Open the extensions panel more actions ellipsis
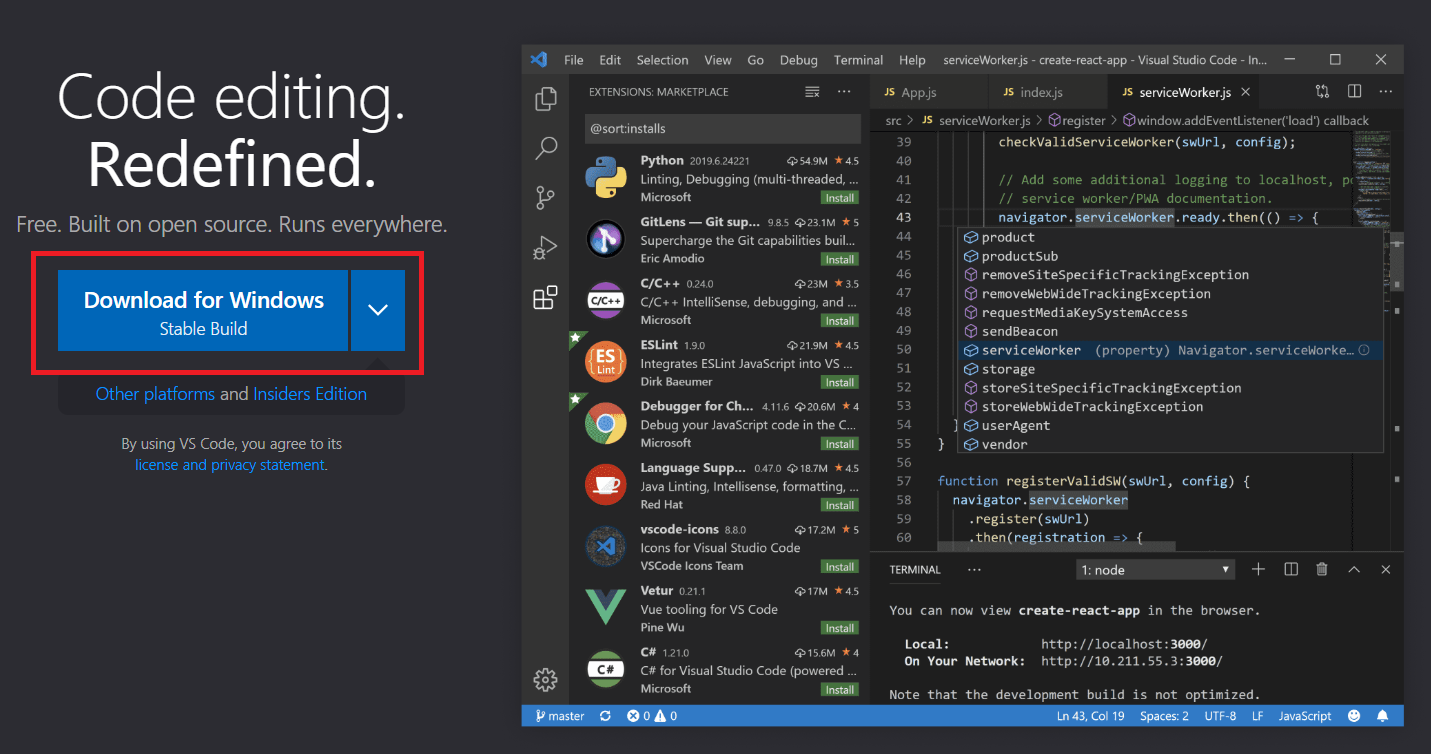 tap(844, 92)
